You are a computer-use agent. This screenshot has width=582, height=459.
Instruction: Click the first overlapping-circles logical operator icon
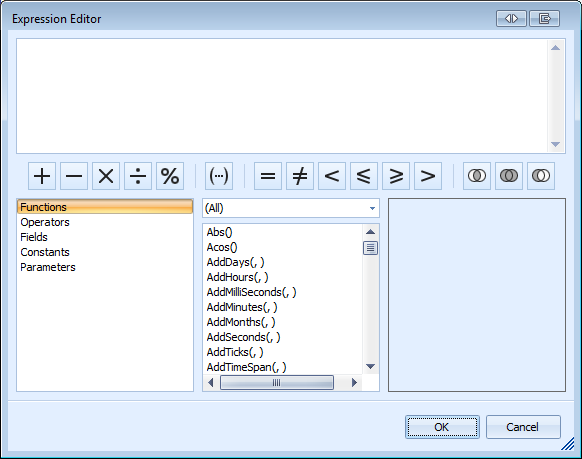(x=477, y=176)
